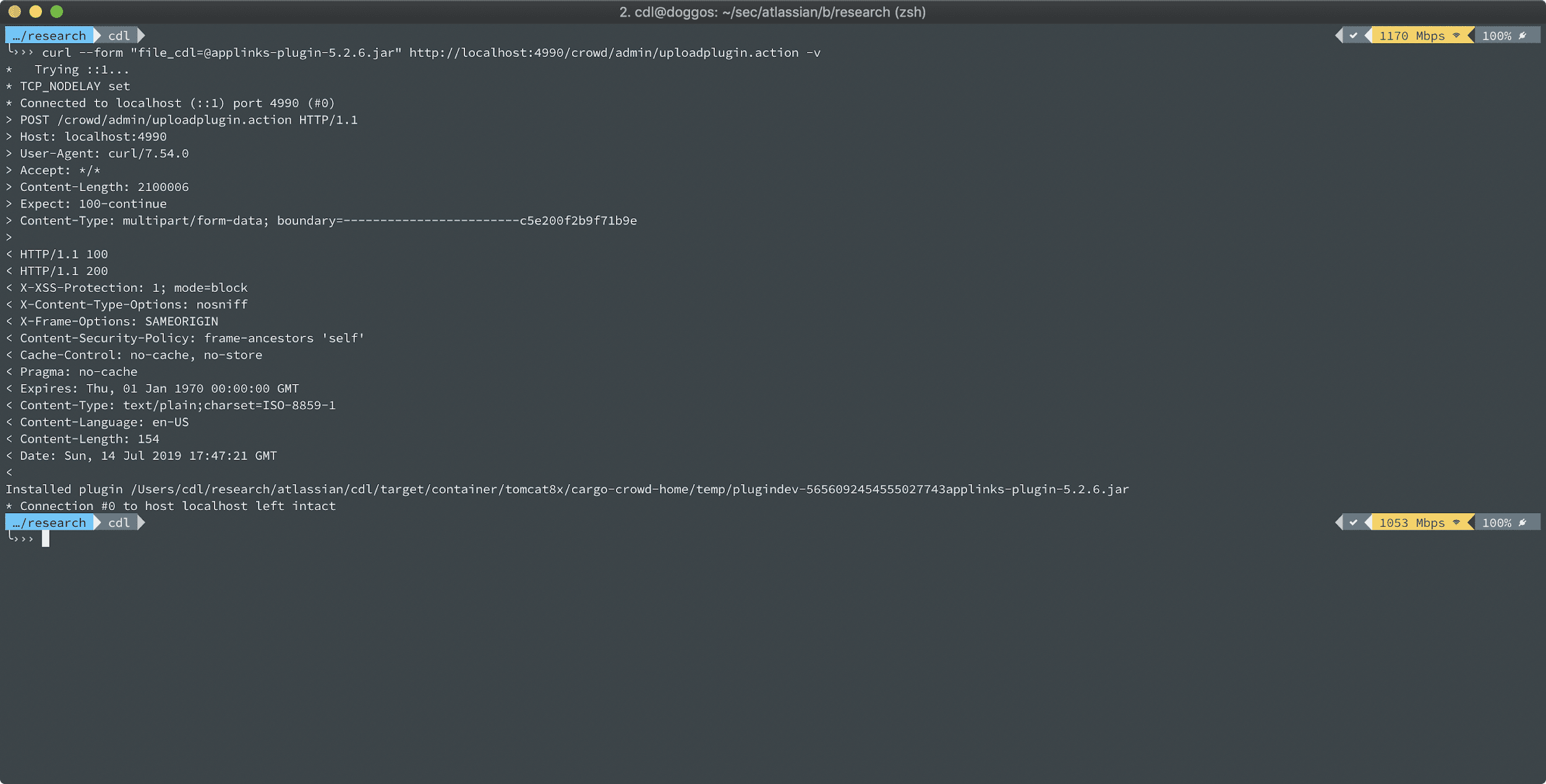
Task: Minimize the terminal with yellow button
Action: tap(36, 12)
